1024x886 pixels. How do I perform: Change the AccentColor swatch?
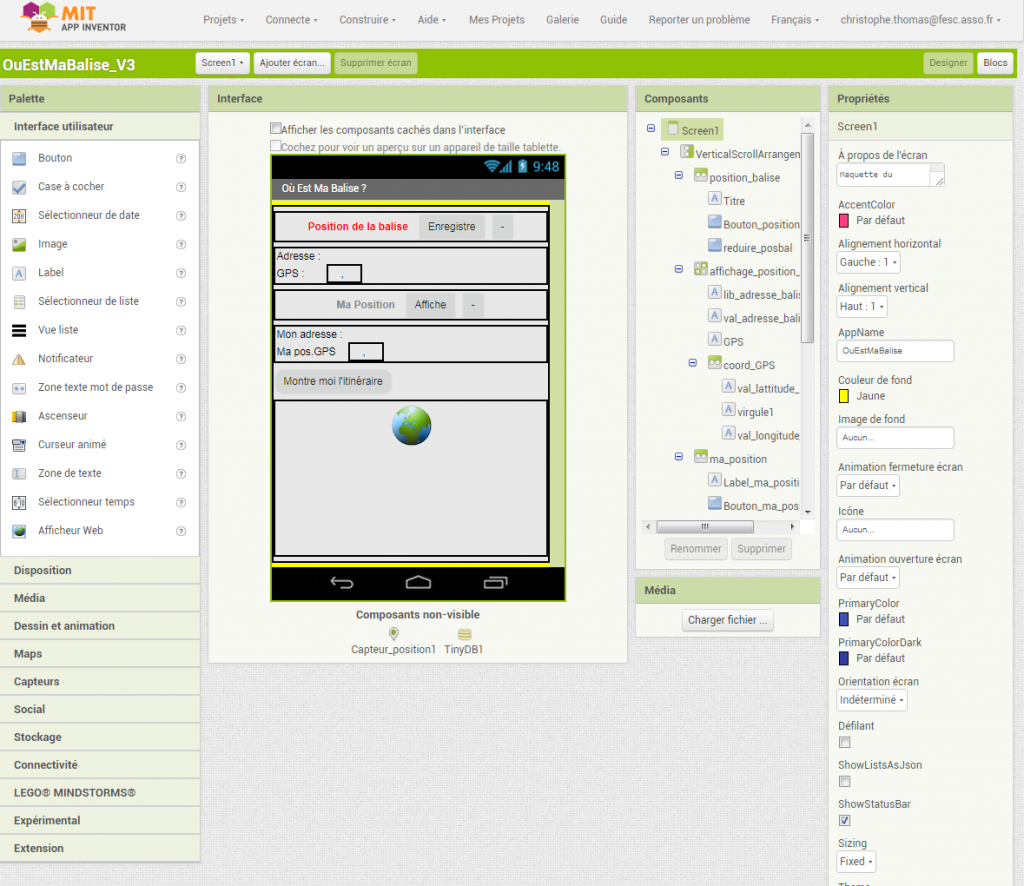click(x=844, y=221)
